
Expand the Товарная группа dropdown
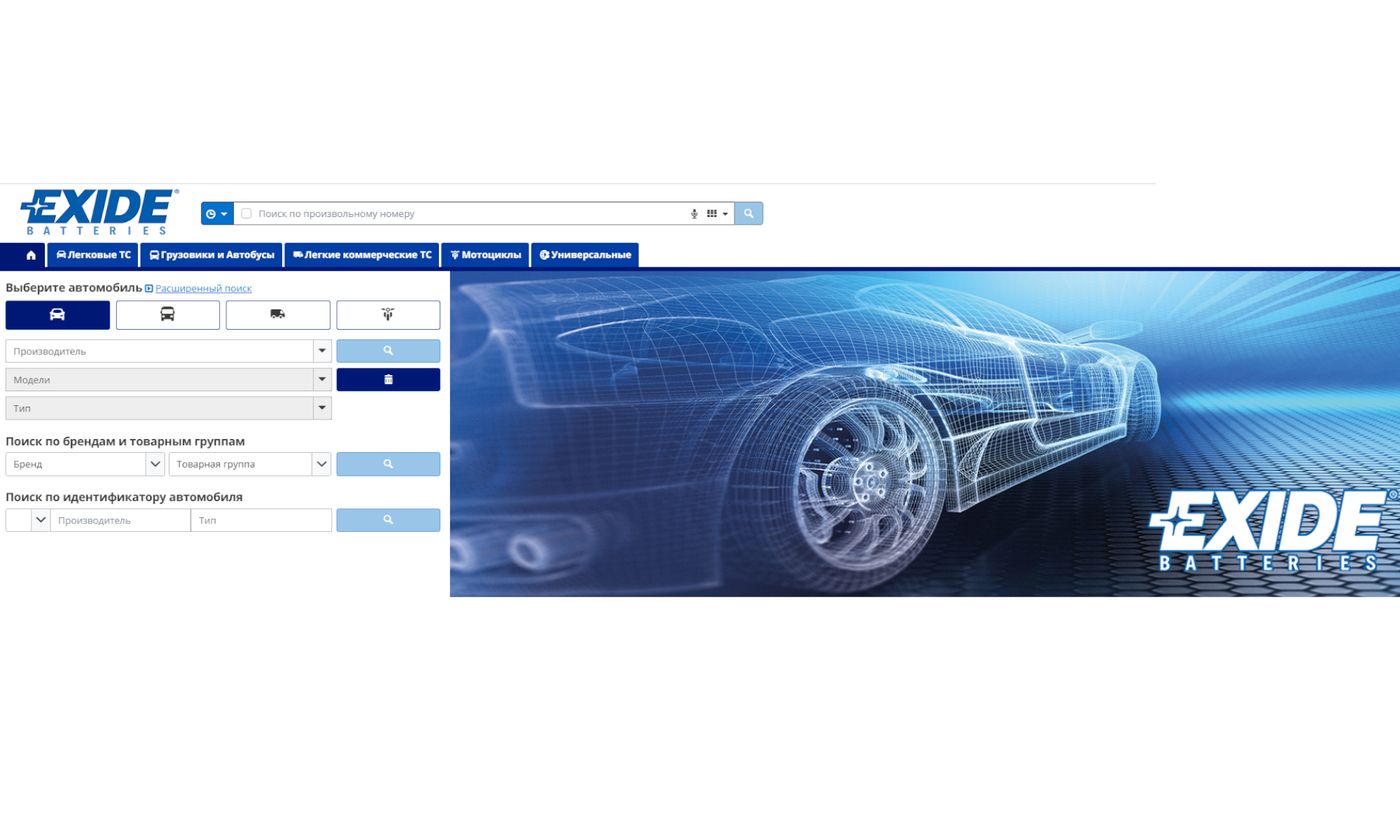(x=321, y=464)
